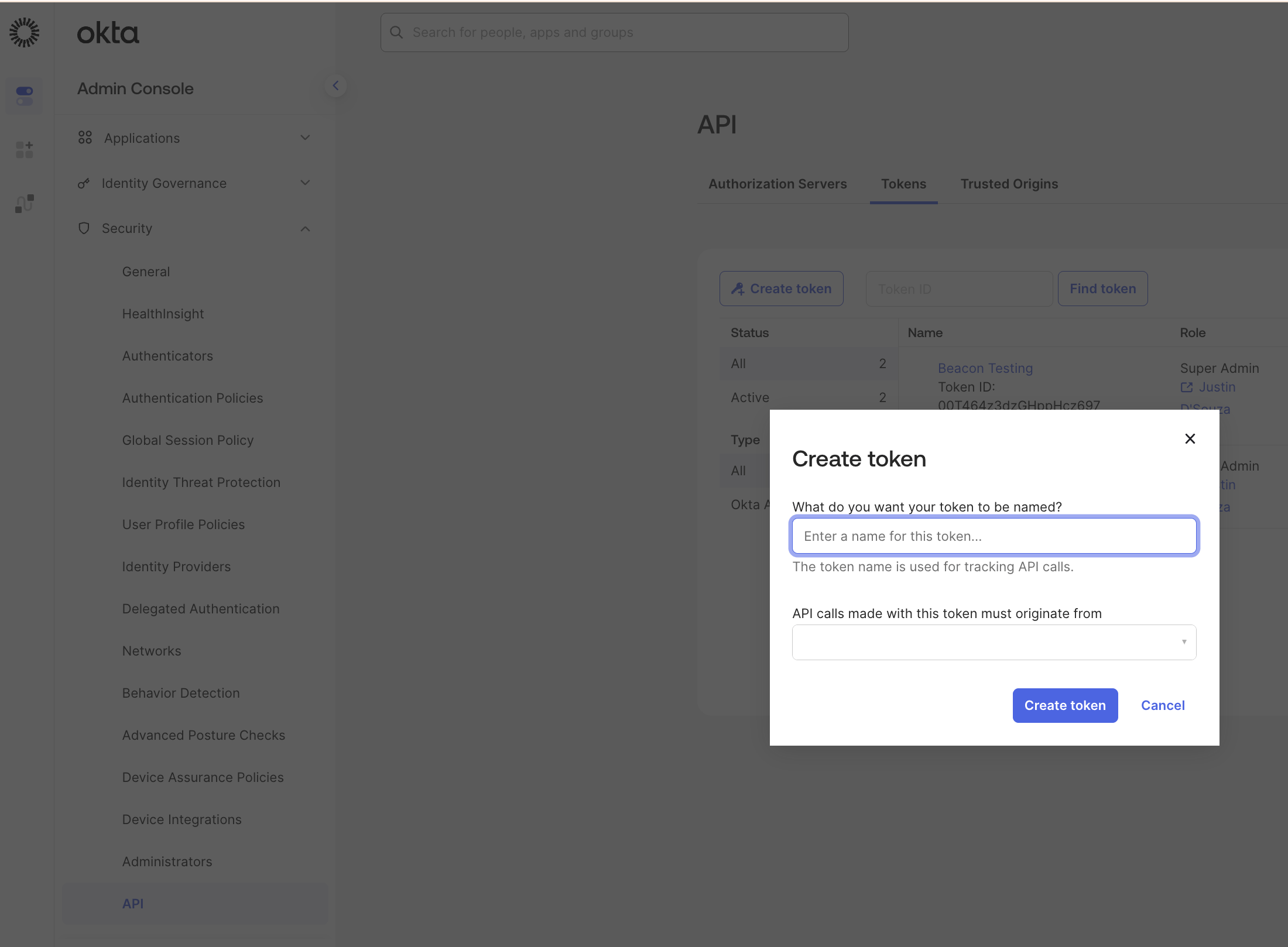Click the Applications grid icon in sidebar

pos(85,138)
